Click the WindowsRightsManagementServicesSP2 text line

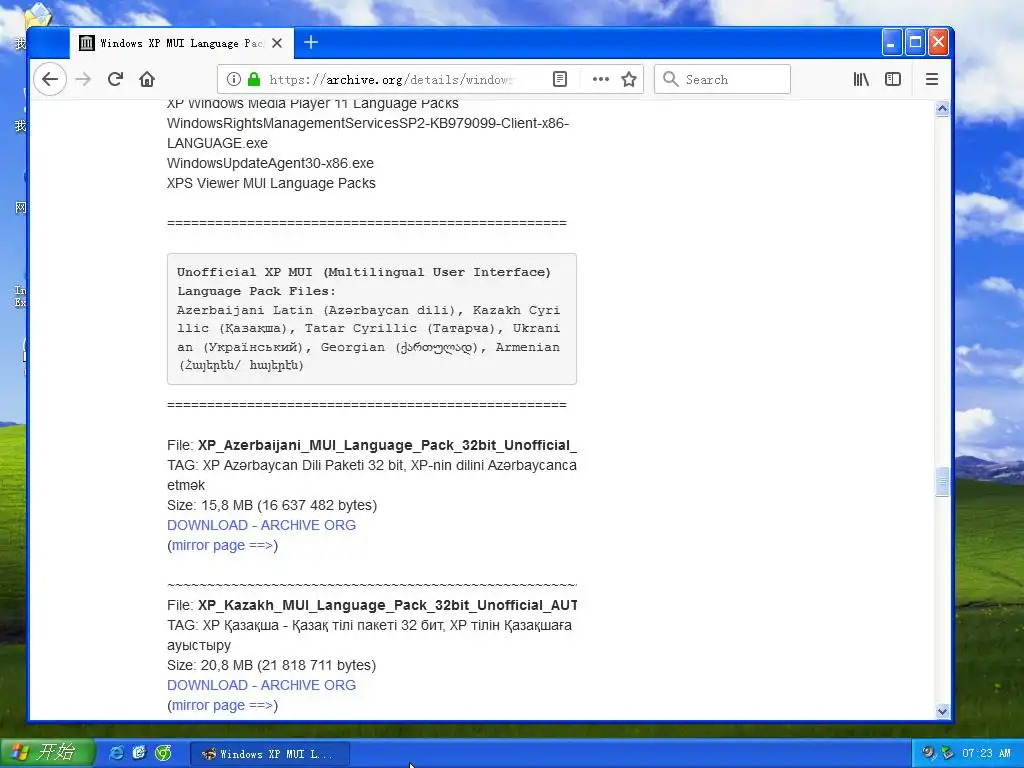coord(368,133)
